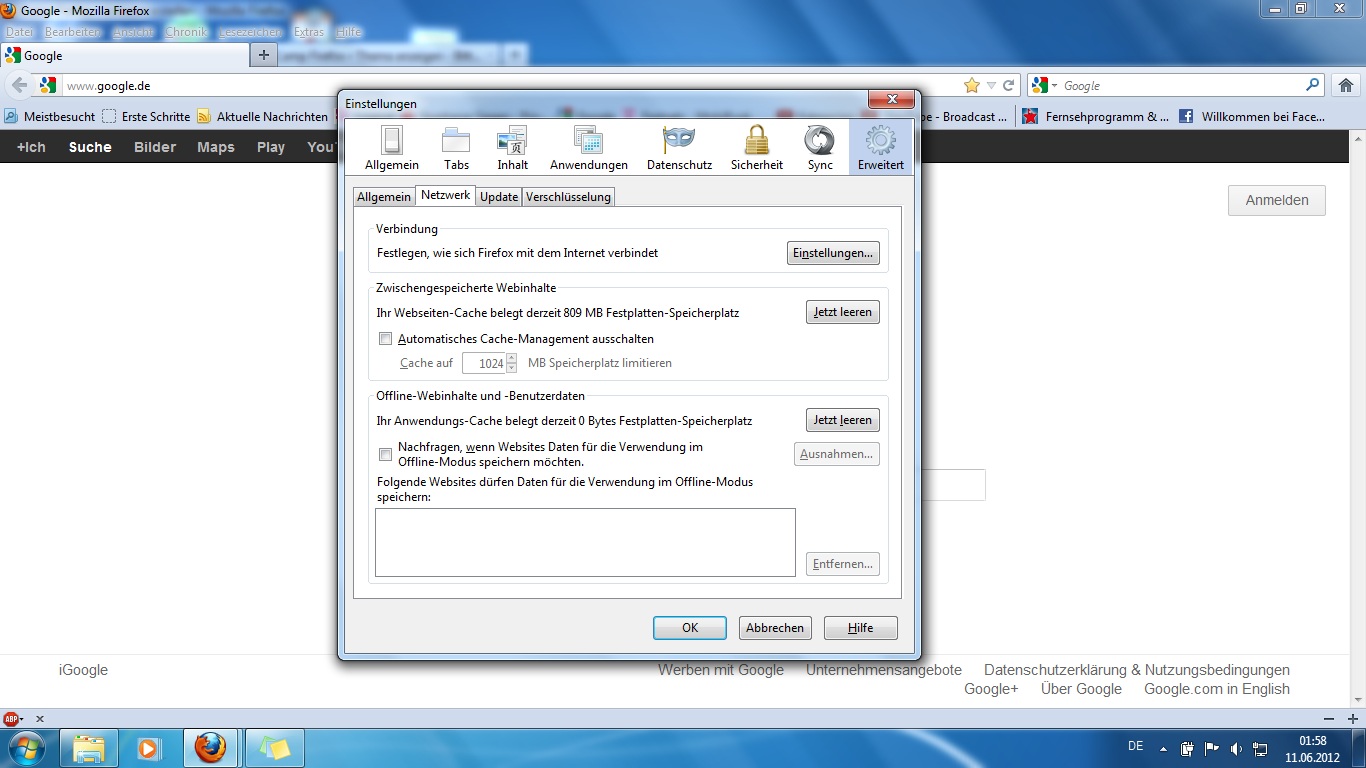Open the Tabs settings category

[456, 147]
